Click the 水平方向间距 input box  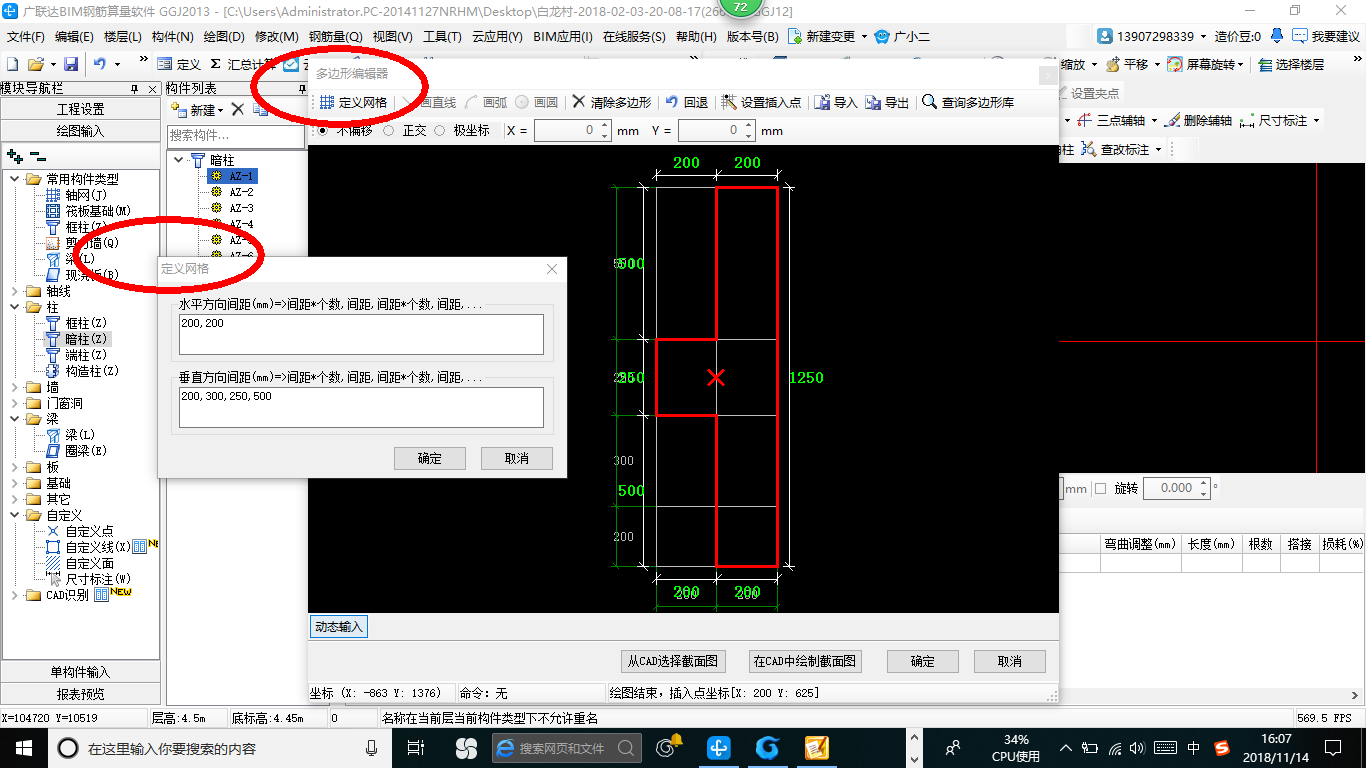pos(361,334)
